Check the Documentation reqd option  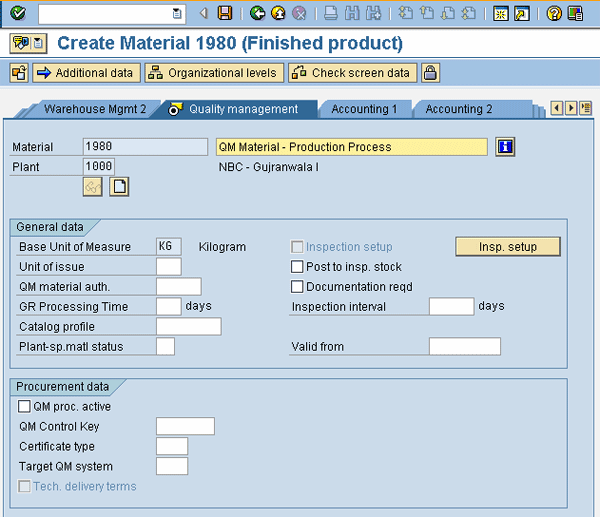pos(297,287)
